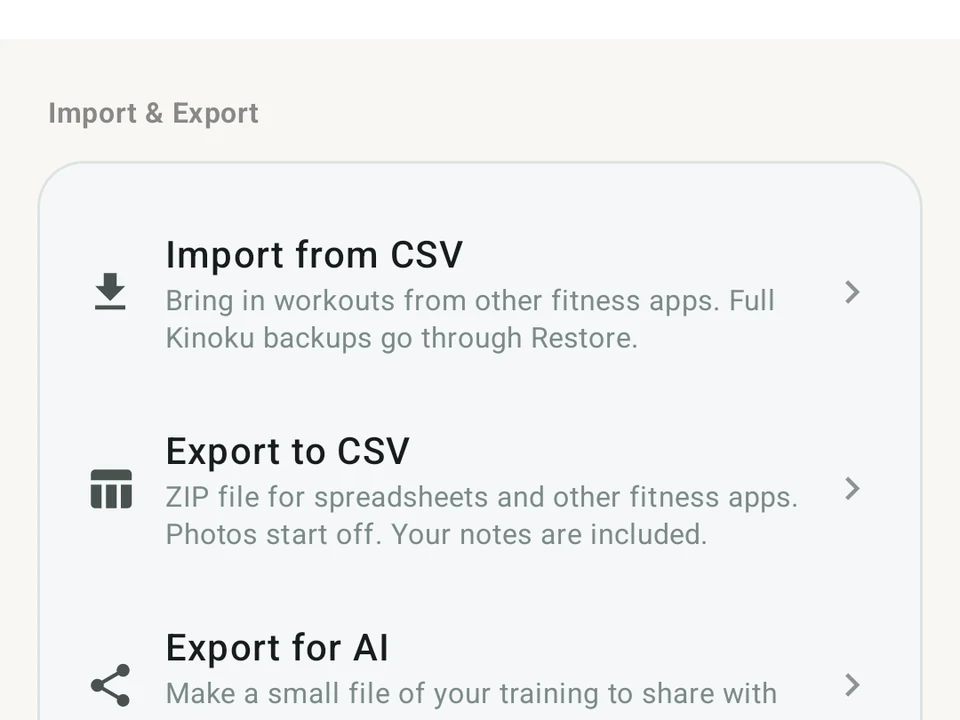Click the word "Restore" in import description

[584, 338]
